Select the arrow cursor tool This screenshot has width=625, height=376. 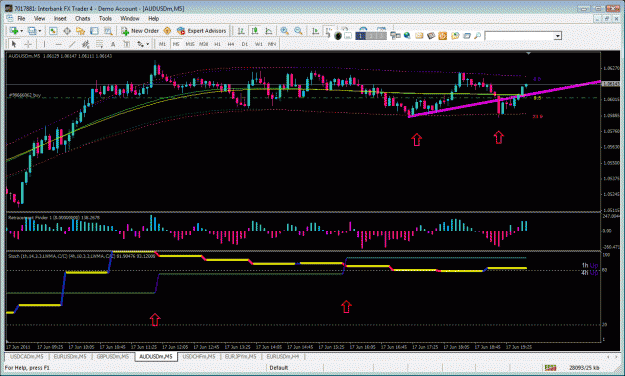point(14,44)
